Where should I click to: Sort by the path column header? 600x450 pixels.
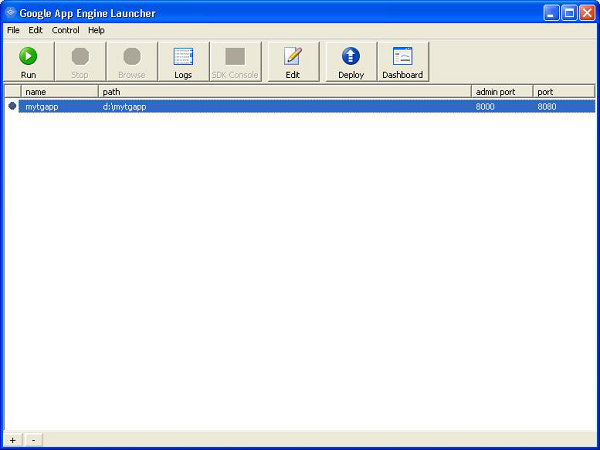[285, 92]
